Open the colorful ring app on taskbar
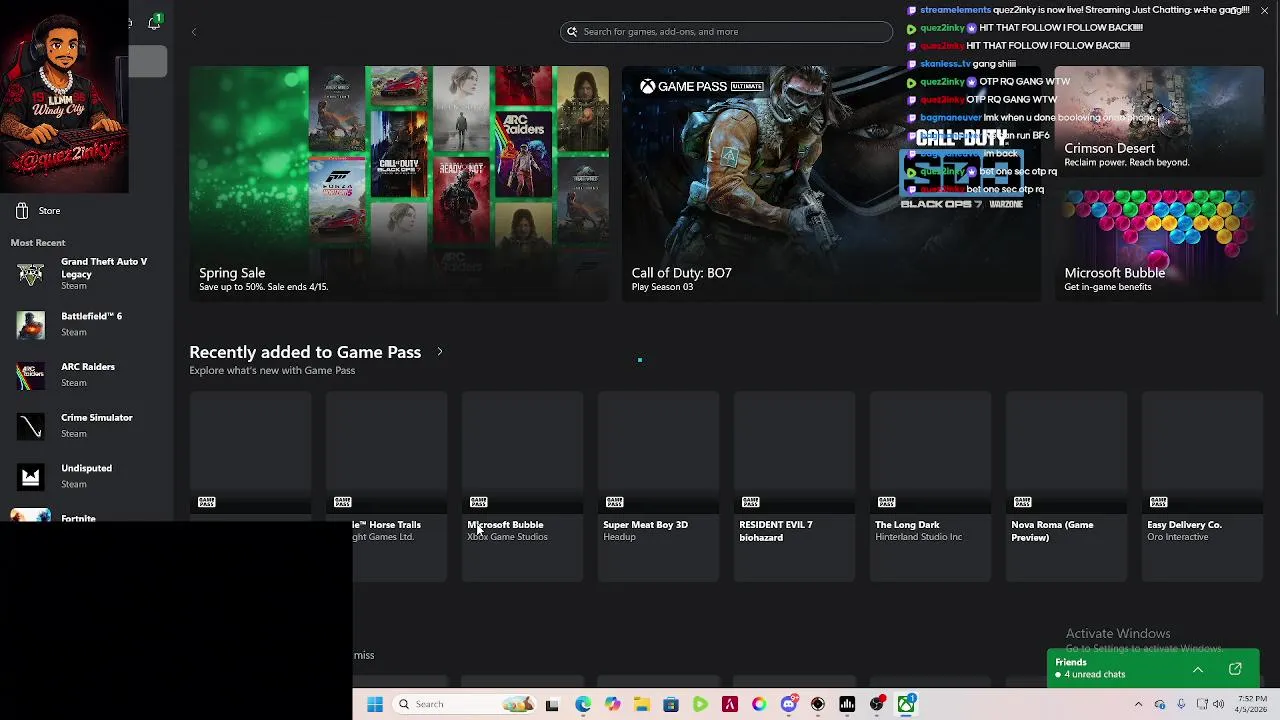The image size is (1280, 720). click(759, 704)
